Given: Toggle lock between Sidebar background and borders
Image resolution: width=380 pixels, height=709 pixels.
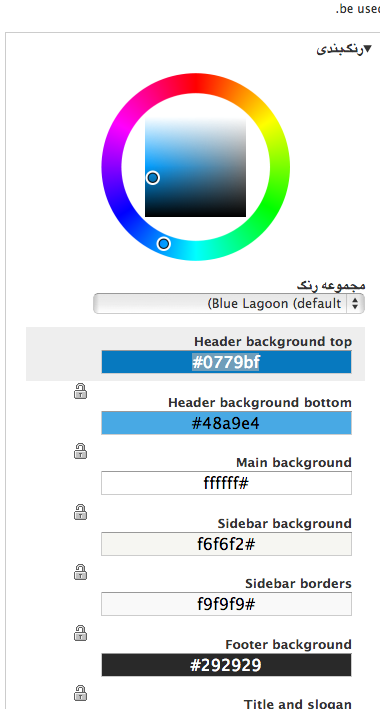Looking at the screenshot, I should point(81,572).
